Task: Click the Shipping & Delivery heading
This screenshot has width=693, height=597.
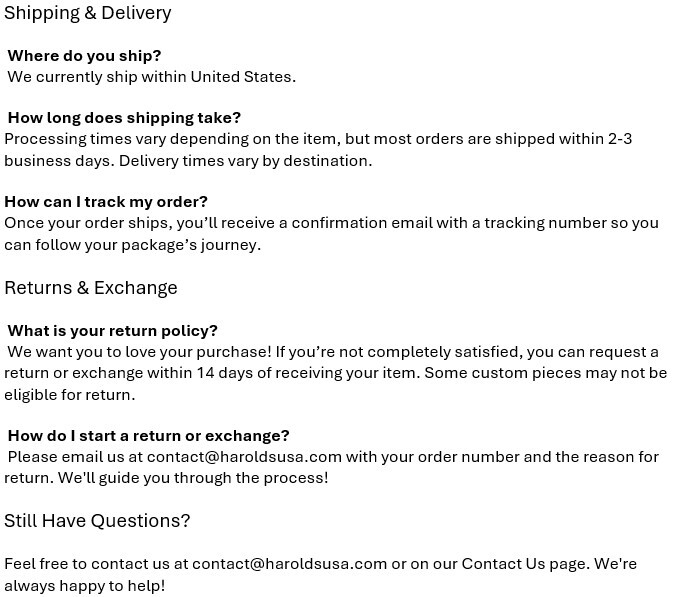Action: 88,13
